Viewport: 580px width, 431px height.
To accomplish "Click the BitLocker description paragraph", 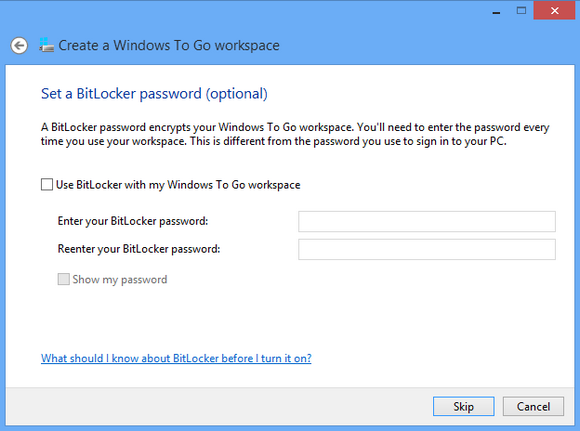I will point(295,134).
